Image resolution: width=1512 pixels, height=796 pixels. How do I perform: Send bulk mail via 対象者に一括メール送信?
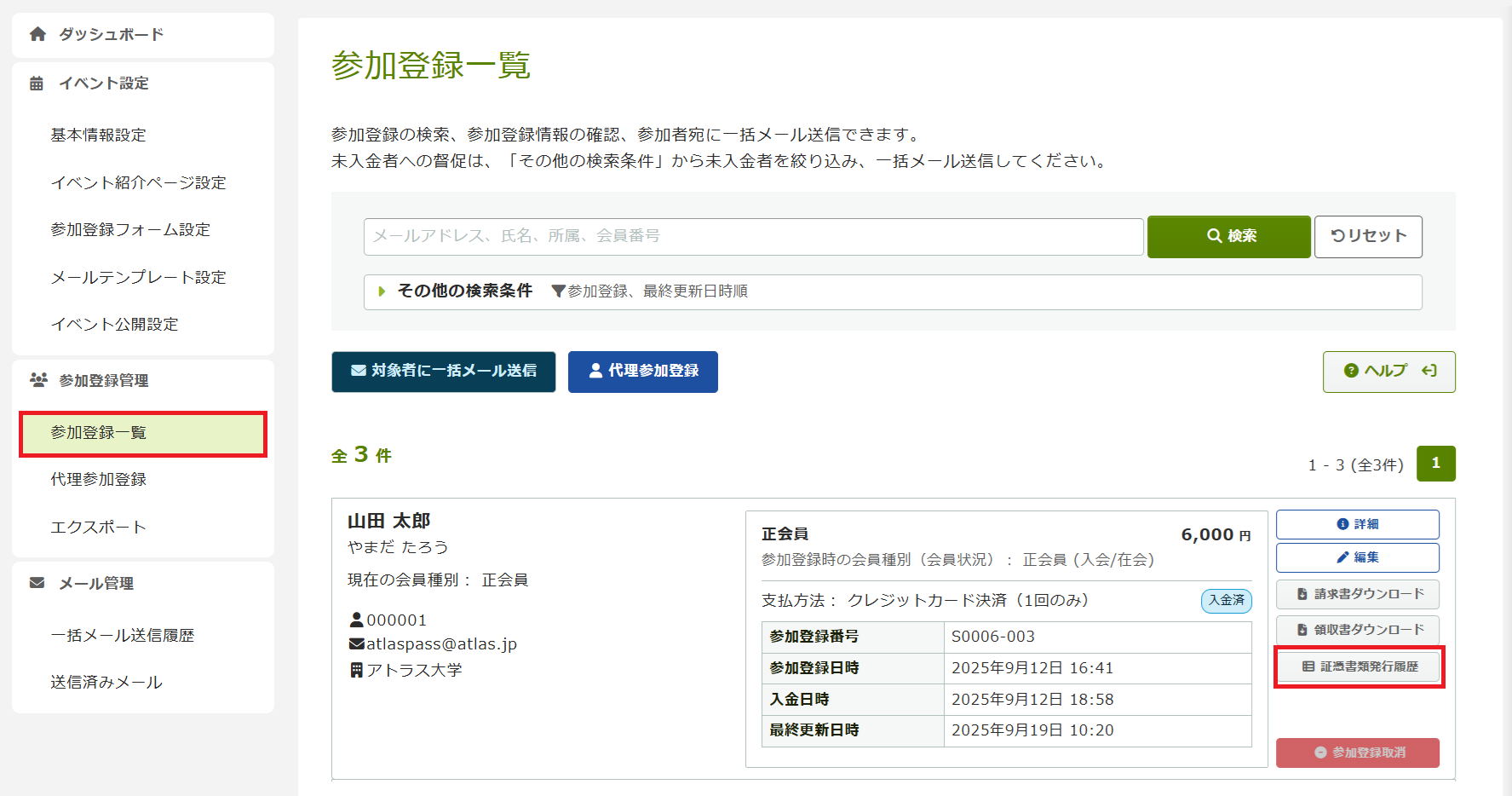point(443,371)
